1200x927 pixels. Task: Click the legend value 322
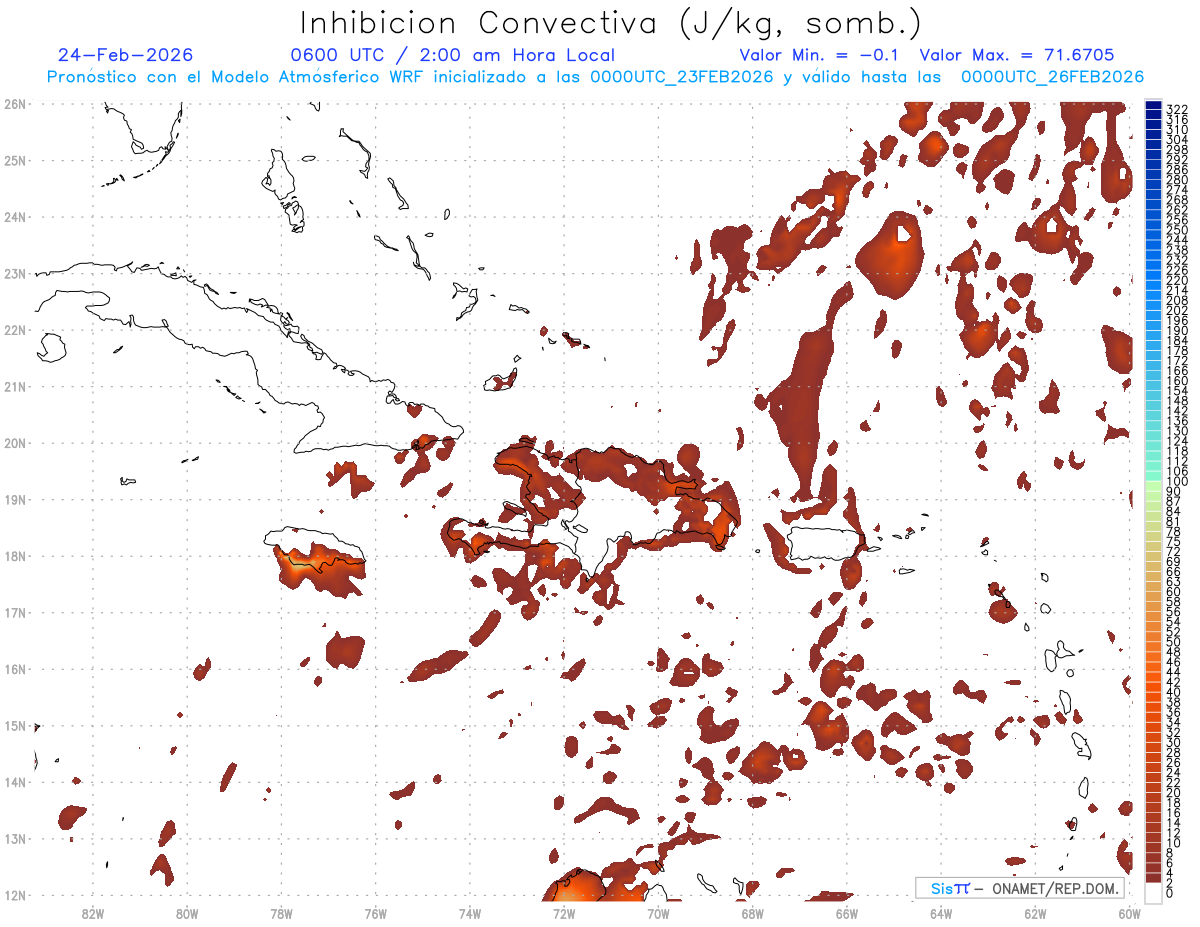click(1177, 108)
